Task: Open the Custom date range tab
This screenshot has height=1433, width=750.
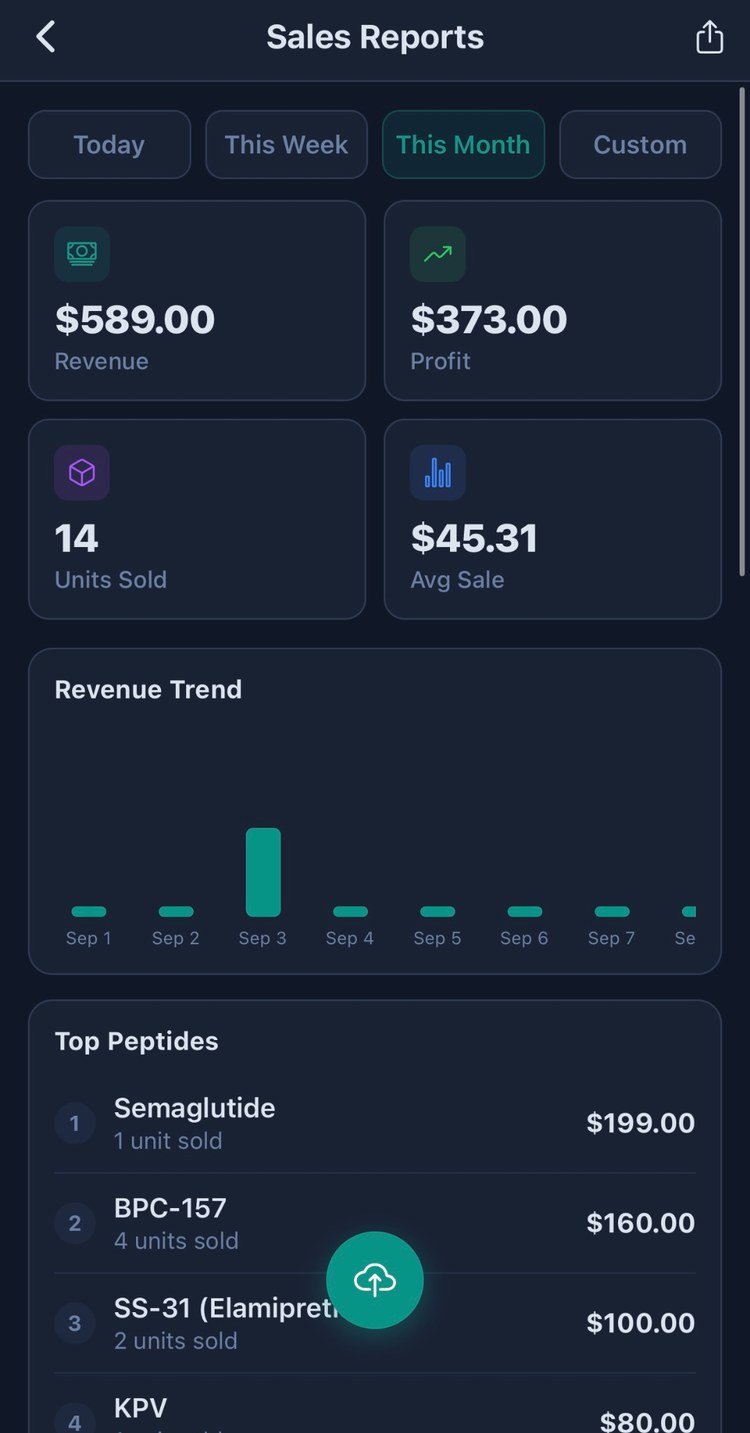Action: coord(640,144)
